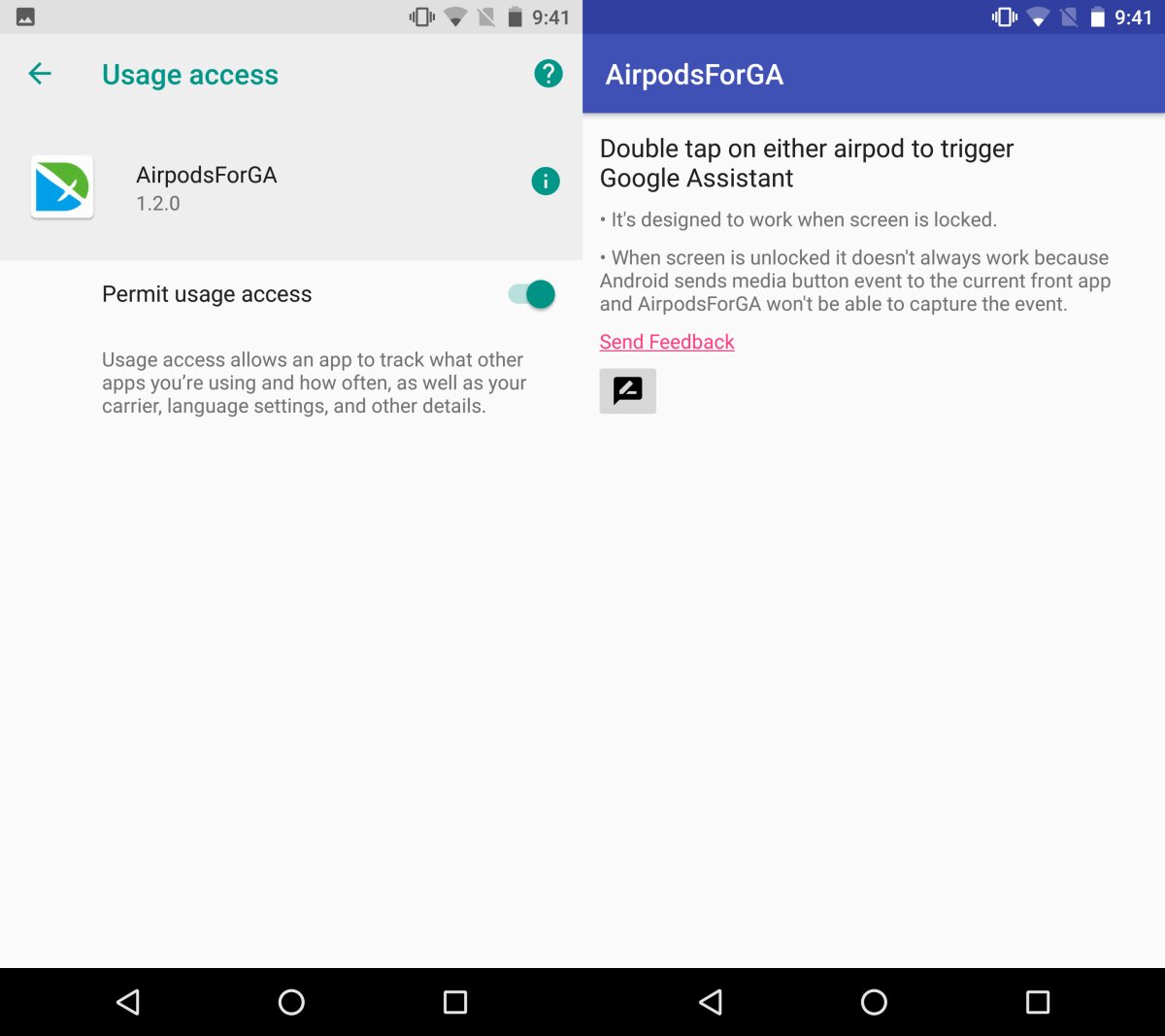Tap the back arrow in Usage access
The height and width of the screenshot is (1036, 1165).
coord(40,73)
